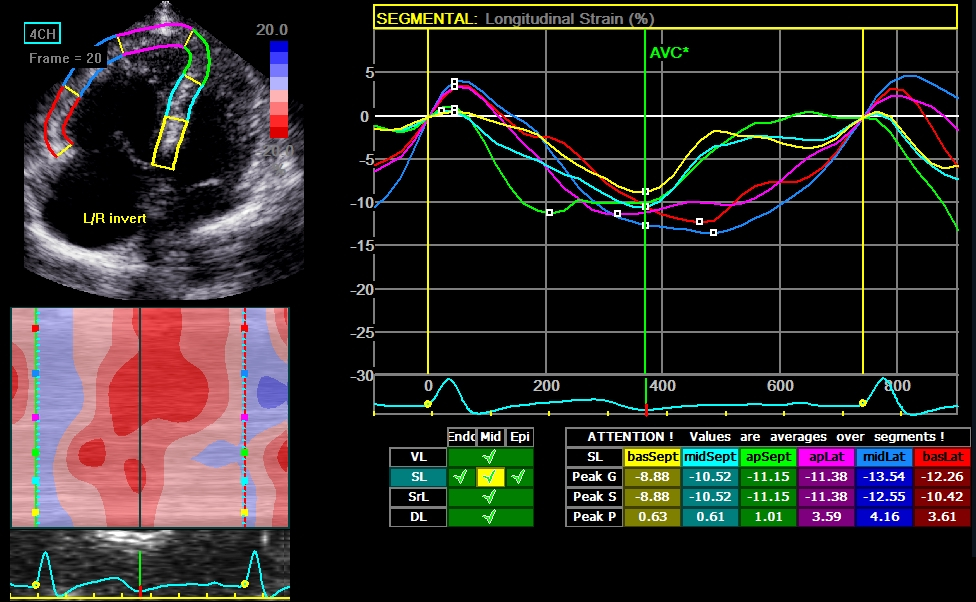976x602 pixels.
Task: Enable the VL Mid checkmark
Action: (490, 458)
